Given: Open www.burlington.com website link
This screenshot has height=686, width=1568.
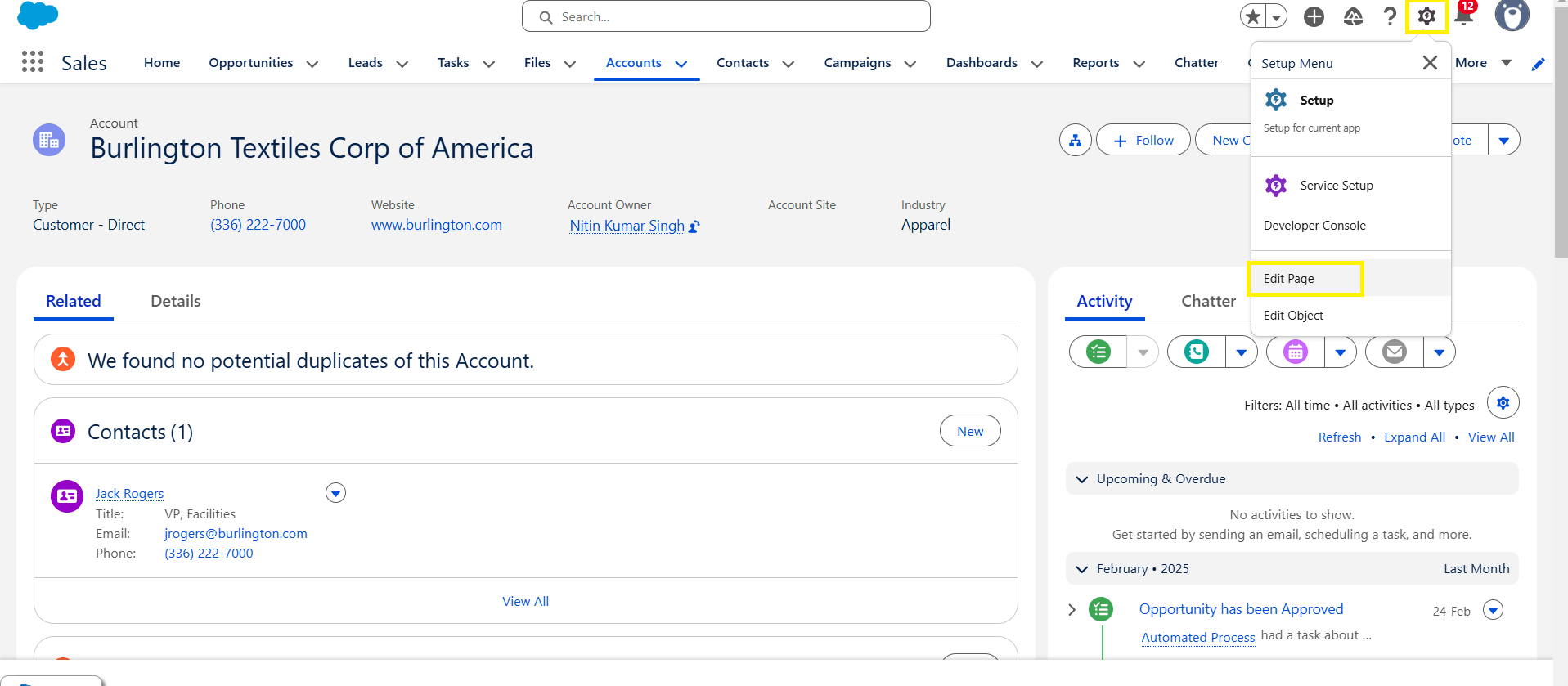Looking at the screenshot, I should (437, 225).
